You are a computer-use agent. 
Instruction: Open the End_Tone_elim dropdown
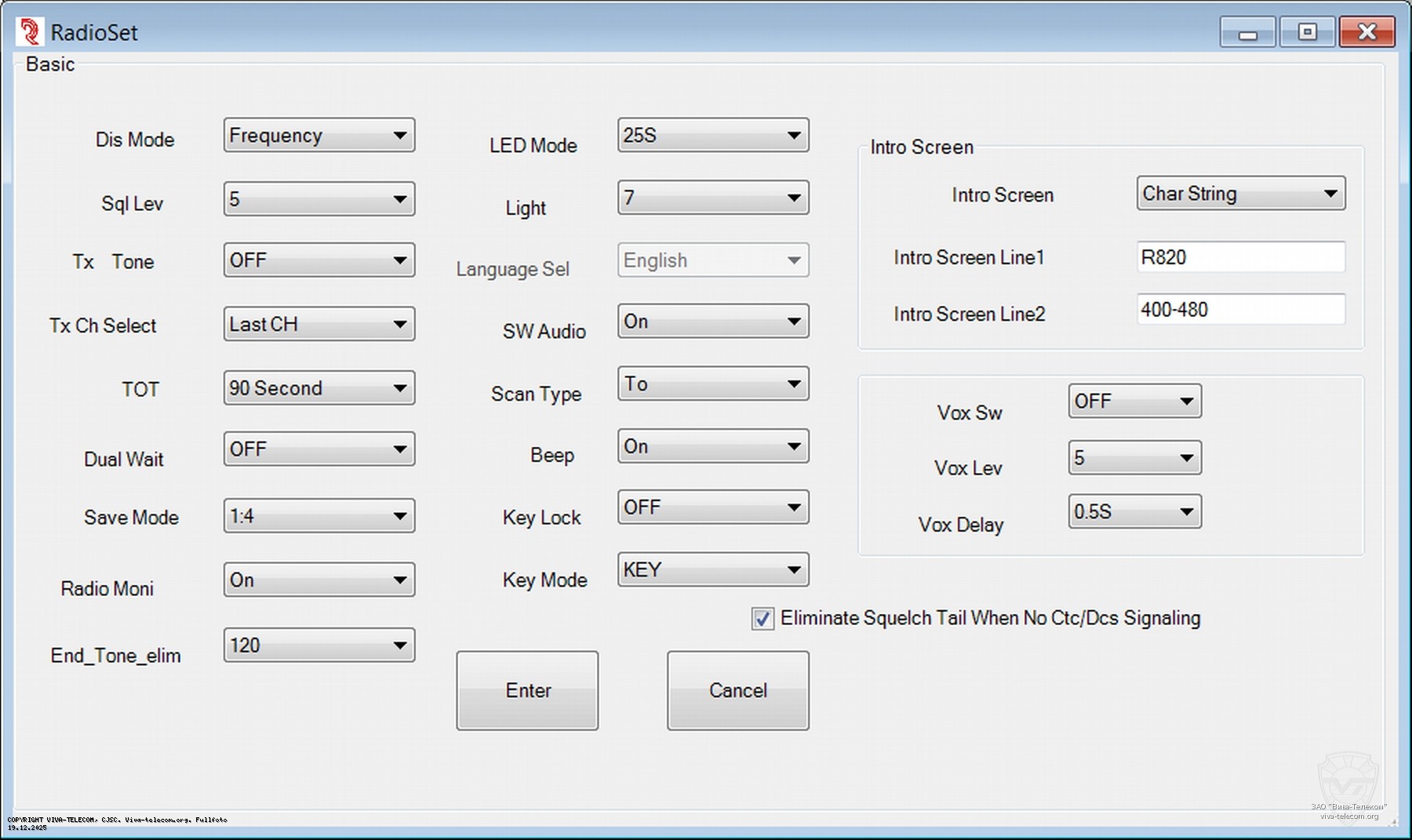(x=319, y=645)
